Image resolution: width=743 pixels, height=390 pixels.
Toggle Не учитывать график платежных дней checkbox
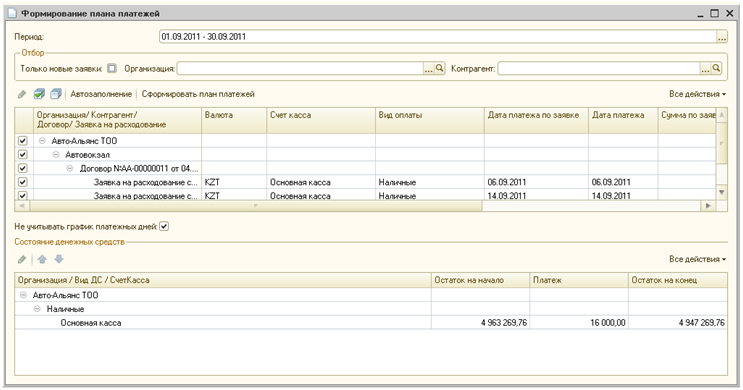(x=164, y=227)
